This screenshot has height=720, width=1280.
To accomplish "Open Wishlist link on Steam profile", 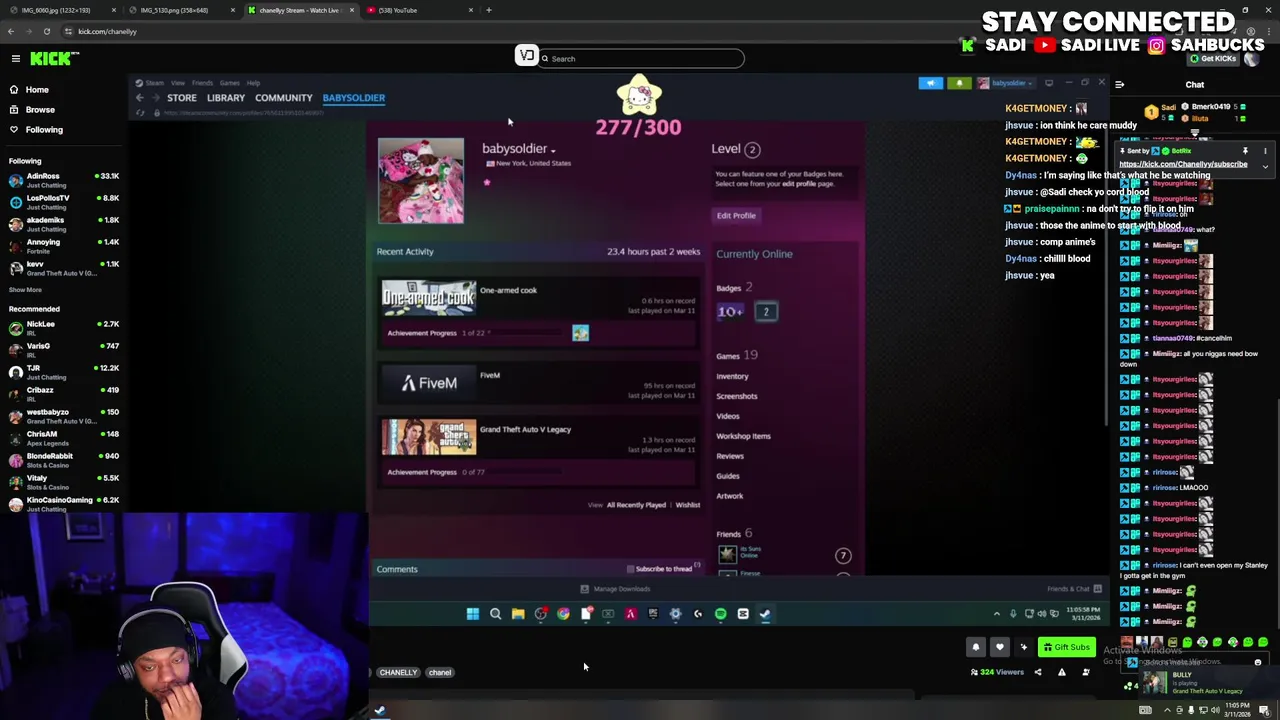I will coord(688,505).
